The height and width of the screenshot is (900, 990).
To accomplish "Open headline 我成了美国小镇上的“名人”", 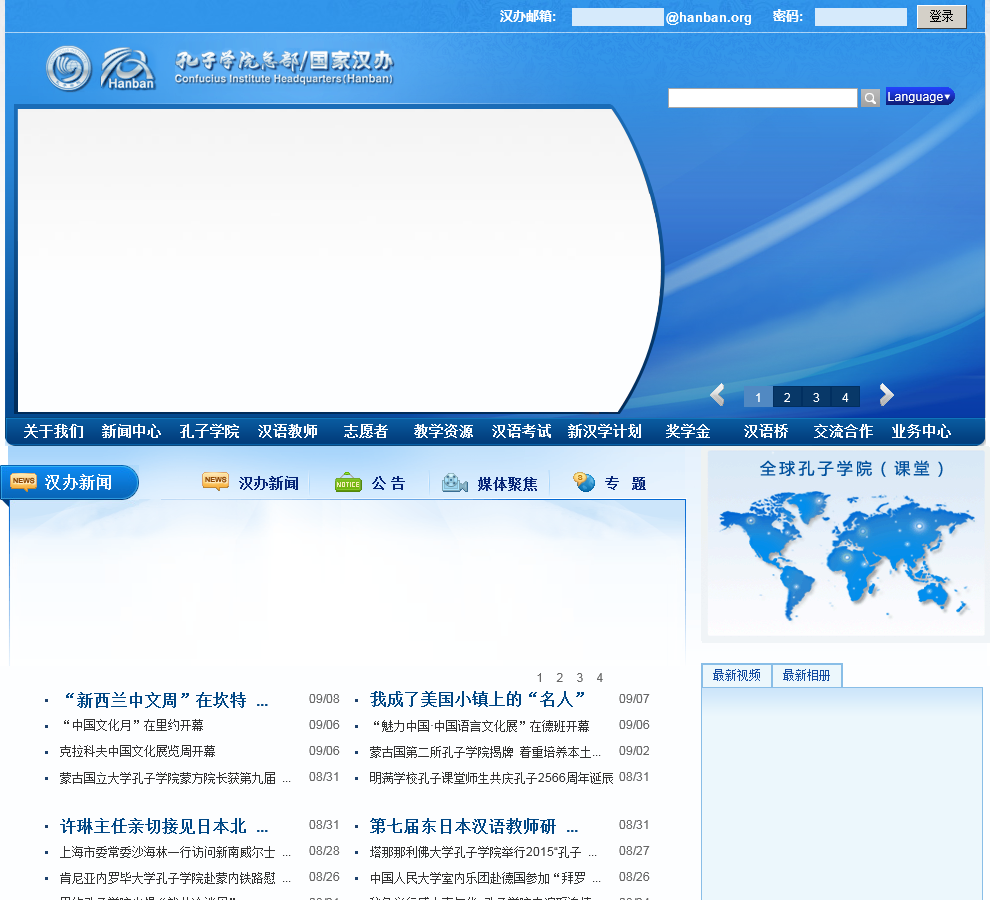I will coord(478,699).
